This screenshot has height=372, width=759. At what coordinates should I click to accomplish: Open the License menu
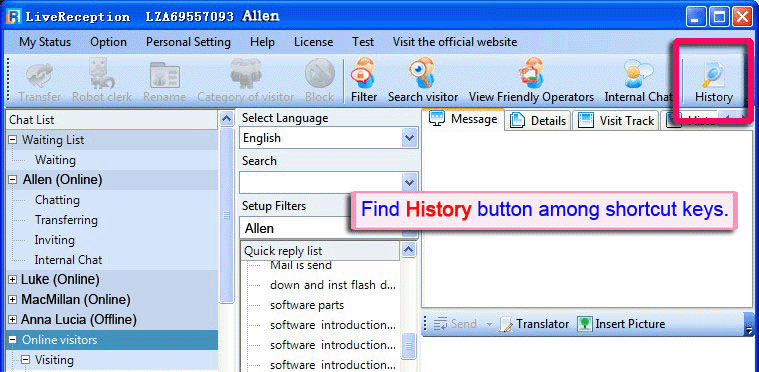tap(313, 42)
